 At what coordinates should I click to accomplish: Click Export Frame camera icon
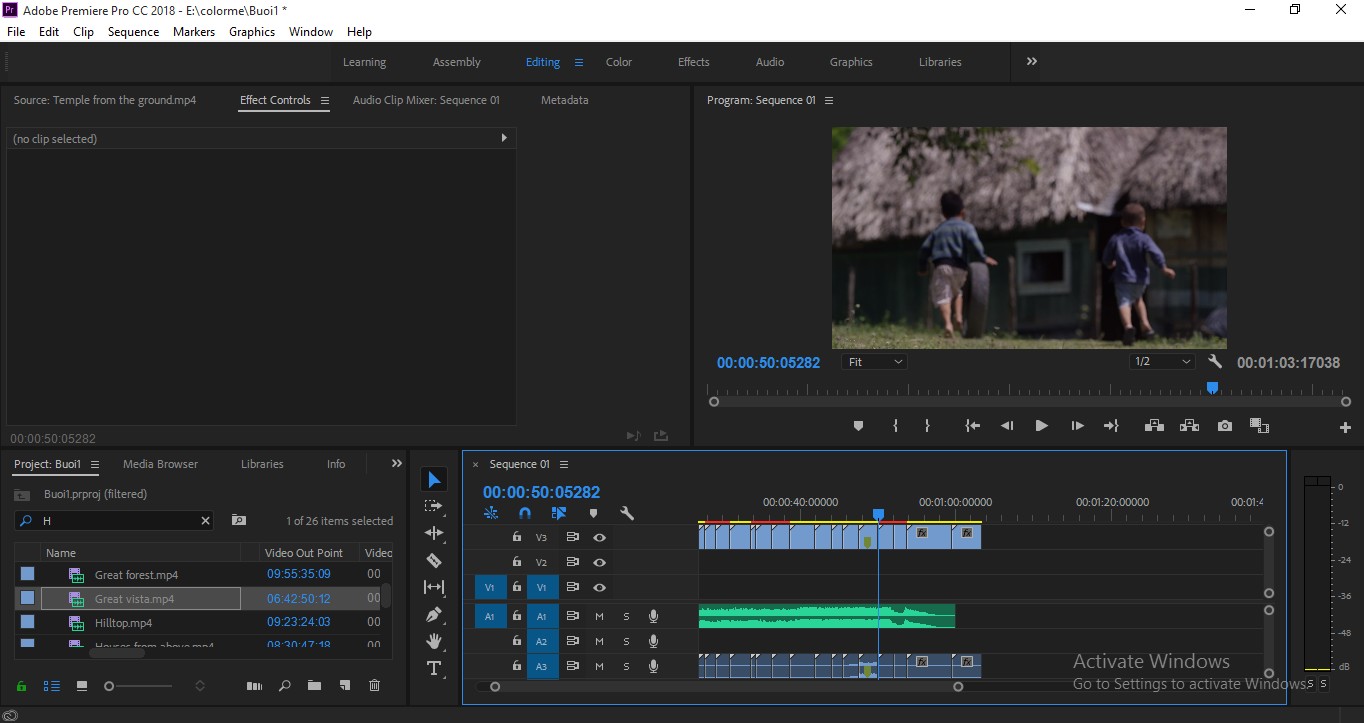(x=1224, y=425)
